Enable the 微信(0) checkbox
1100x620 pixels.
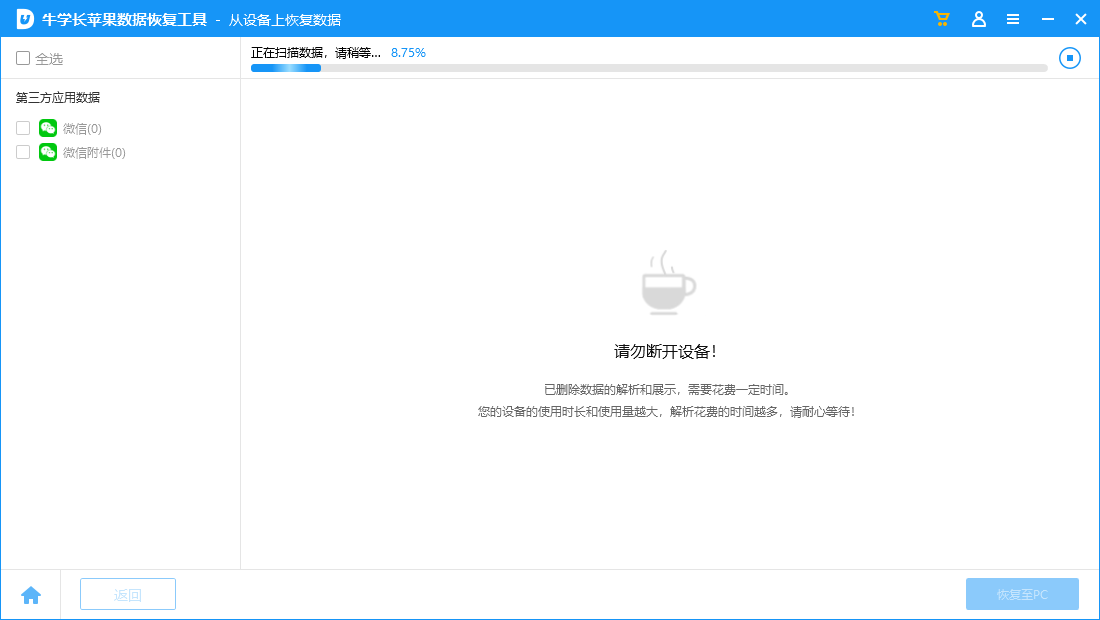pos(22,128)
